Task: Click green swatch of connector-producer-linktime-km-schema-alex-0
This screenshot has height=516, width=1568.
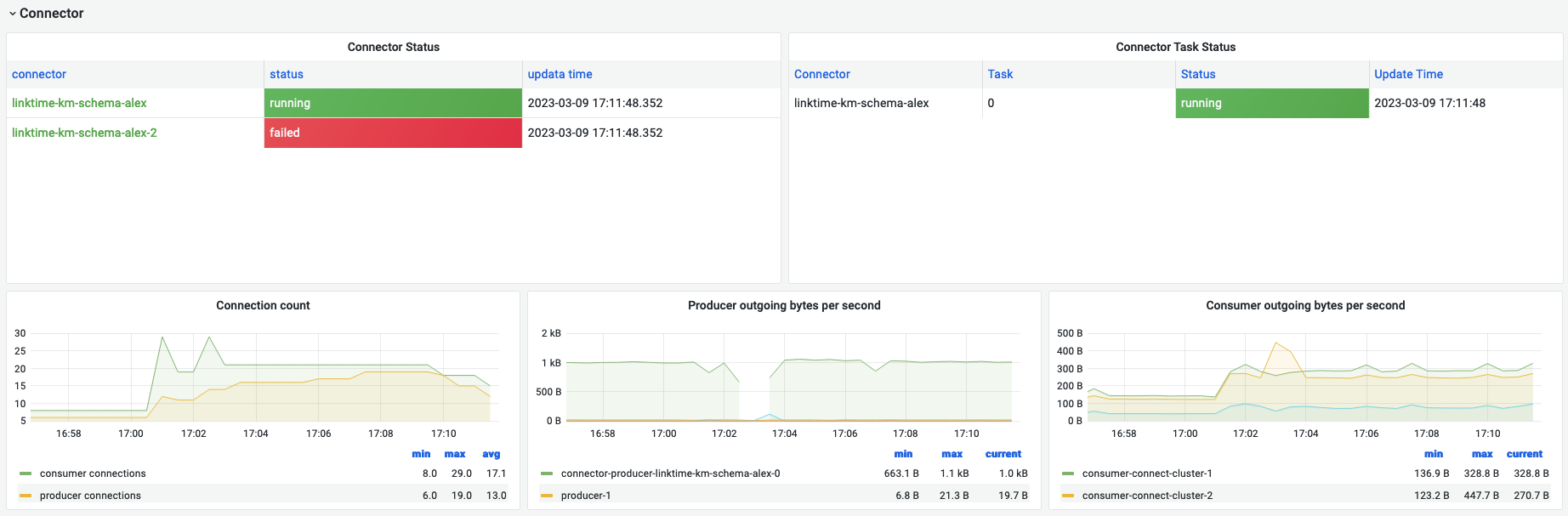Action: [547, 473]
